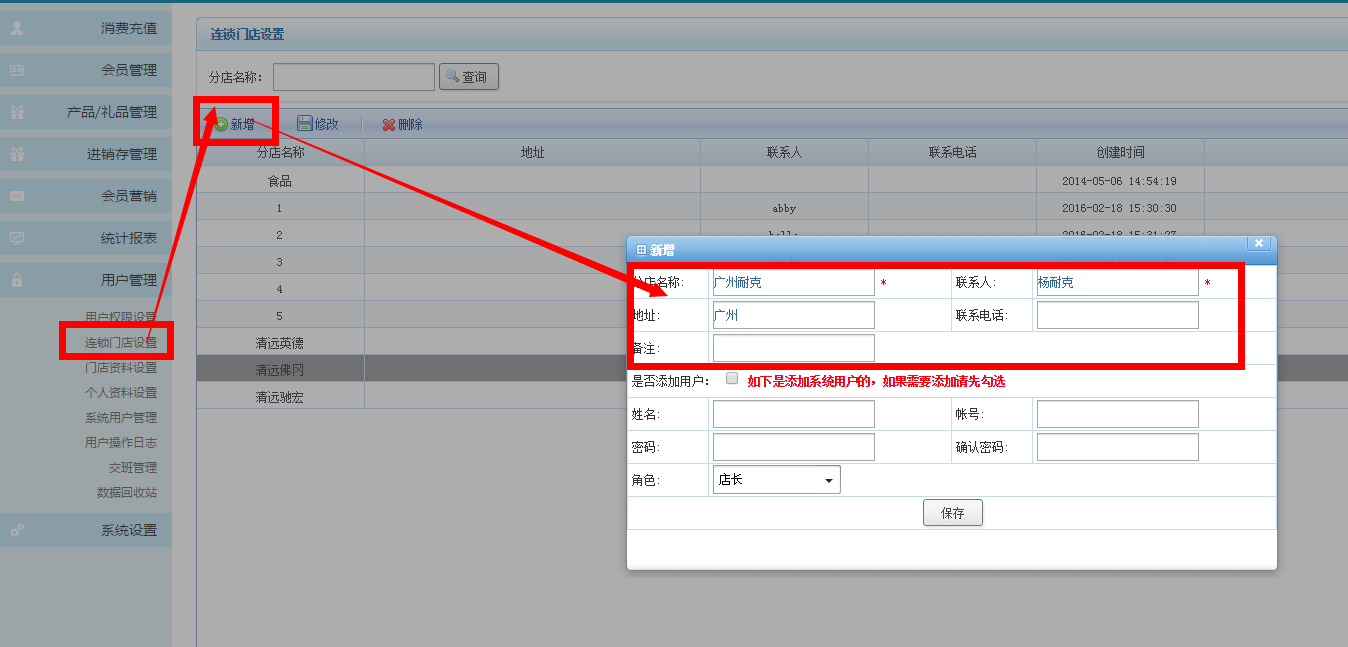
Task: Click the green Add (新增) toolbar icon
Action: [221, 124]
